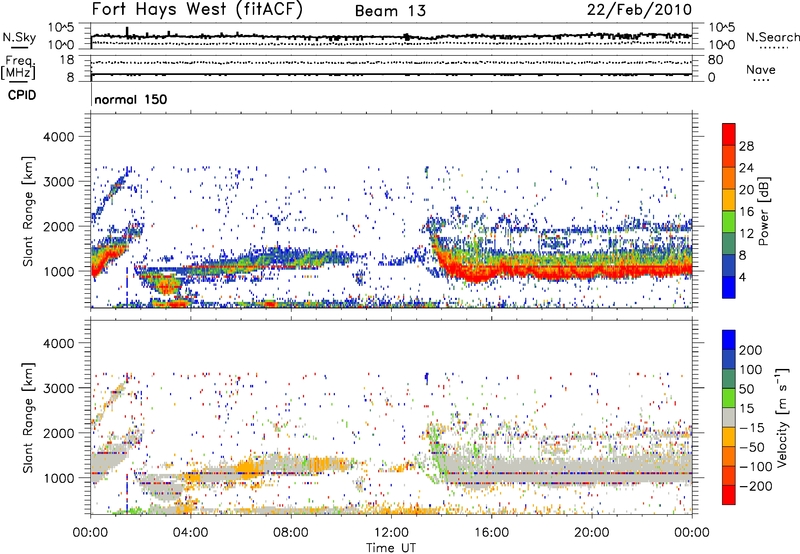Click the 'Nave' legend label
The image size is (800, 554).
point(761,70)
